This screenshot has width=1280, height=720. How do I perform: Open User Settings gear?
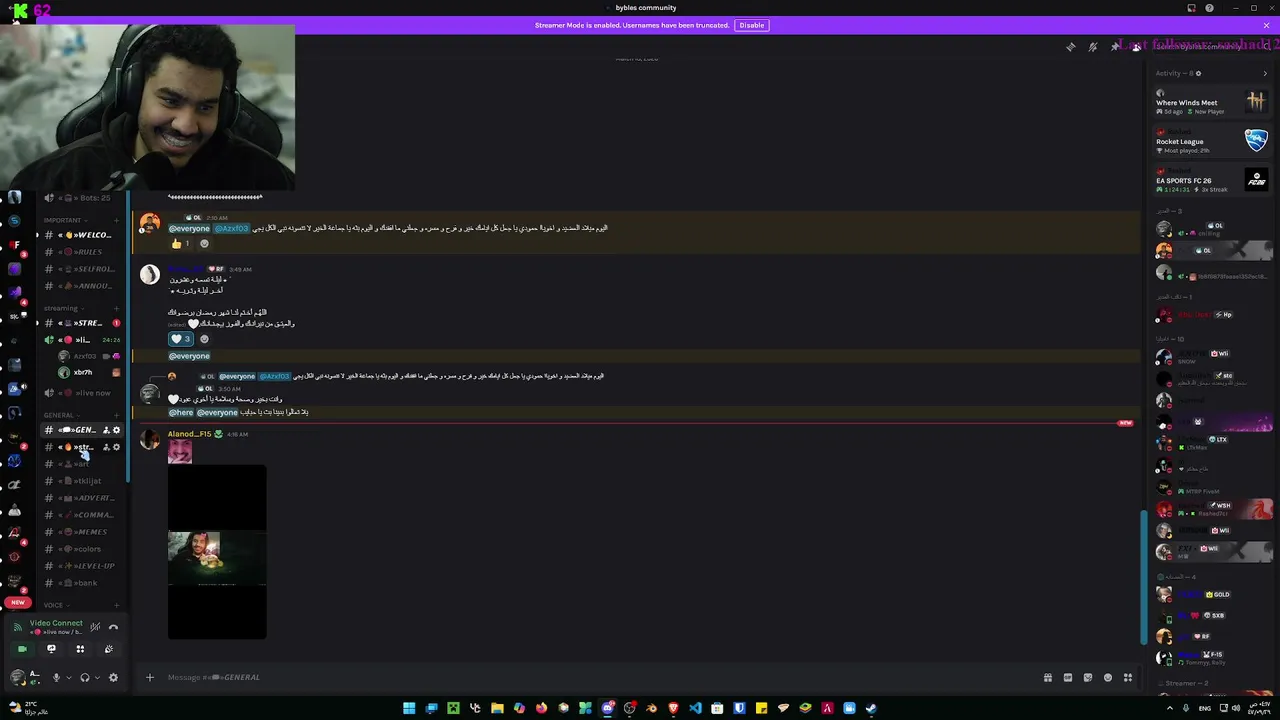(x=113, y=677)
